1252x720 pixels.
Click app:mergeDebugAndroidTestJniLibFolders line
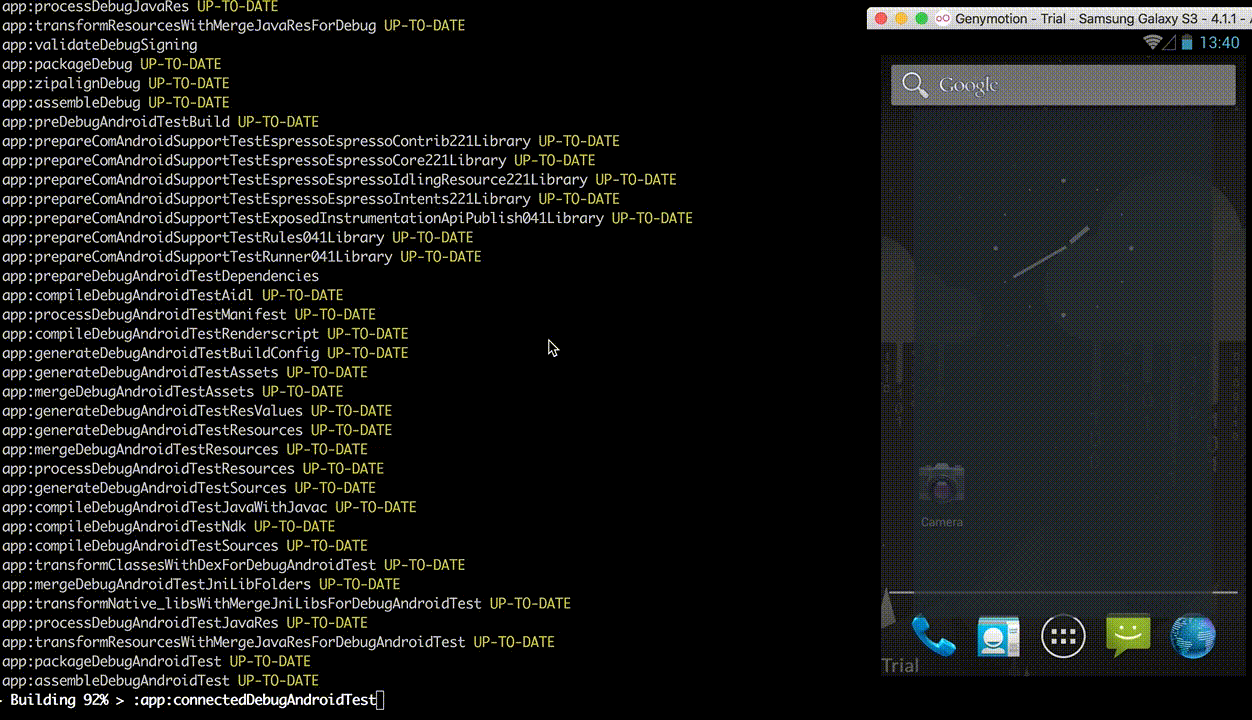click(x=201, y=585)
